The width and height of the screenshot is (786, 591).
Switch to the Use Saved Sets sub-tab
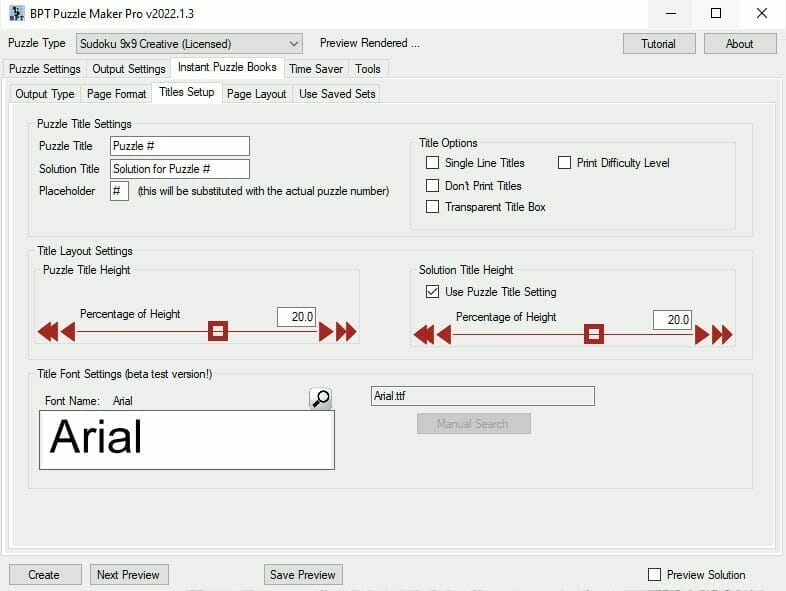(x=337, y=94)
